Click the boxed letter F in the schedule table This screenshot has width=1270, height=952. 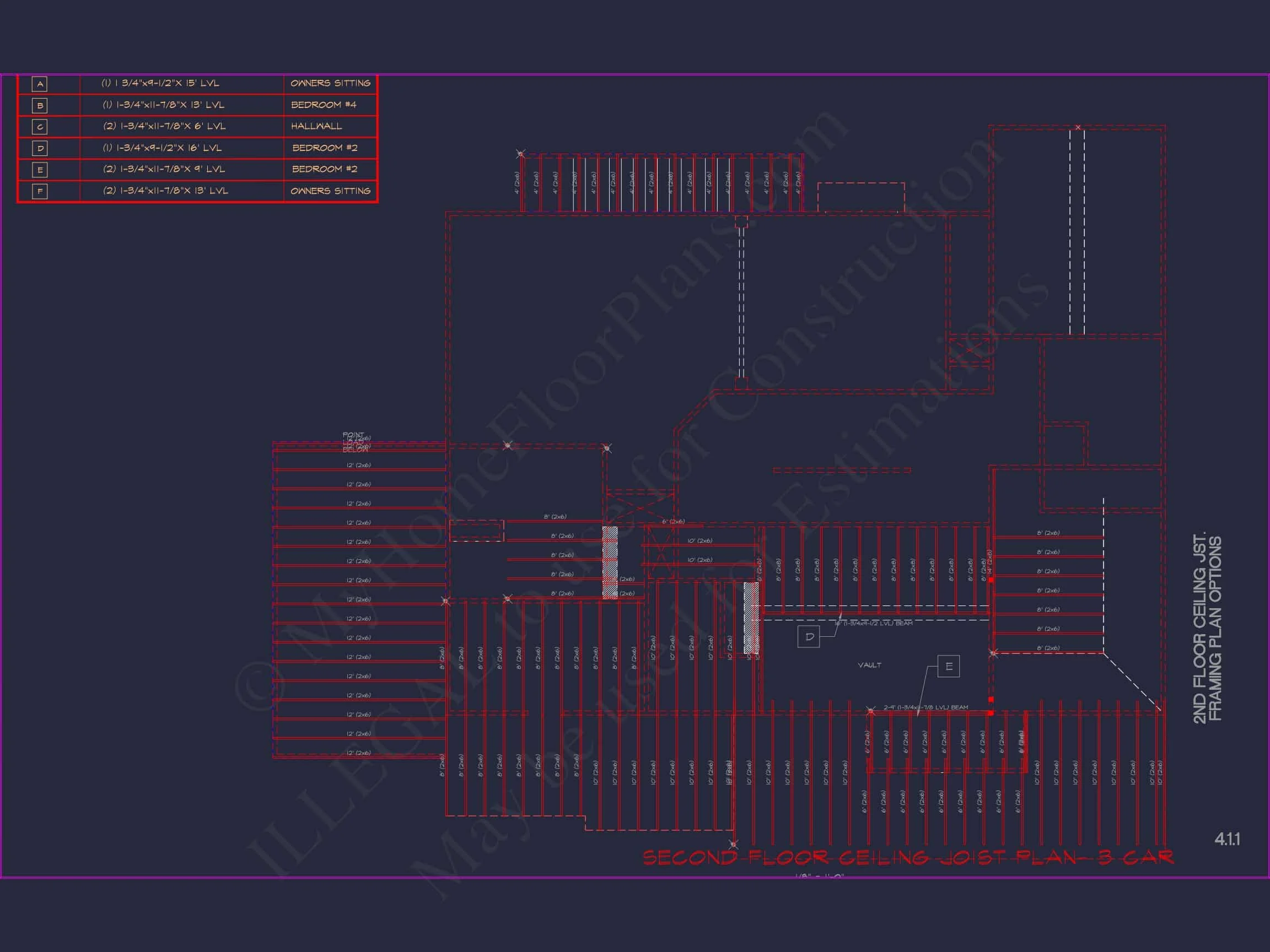point(40,191)
